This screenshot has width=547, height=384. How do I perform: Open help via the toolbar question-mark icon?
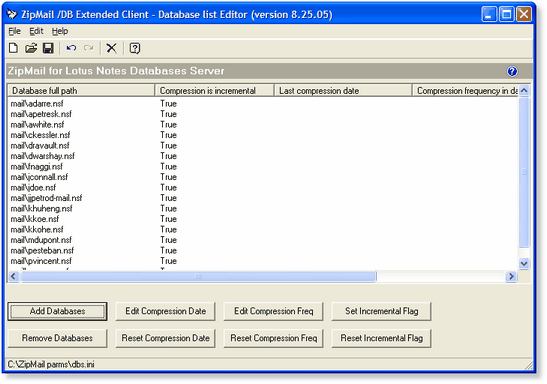coord(135,48)
